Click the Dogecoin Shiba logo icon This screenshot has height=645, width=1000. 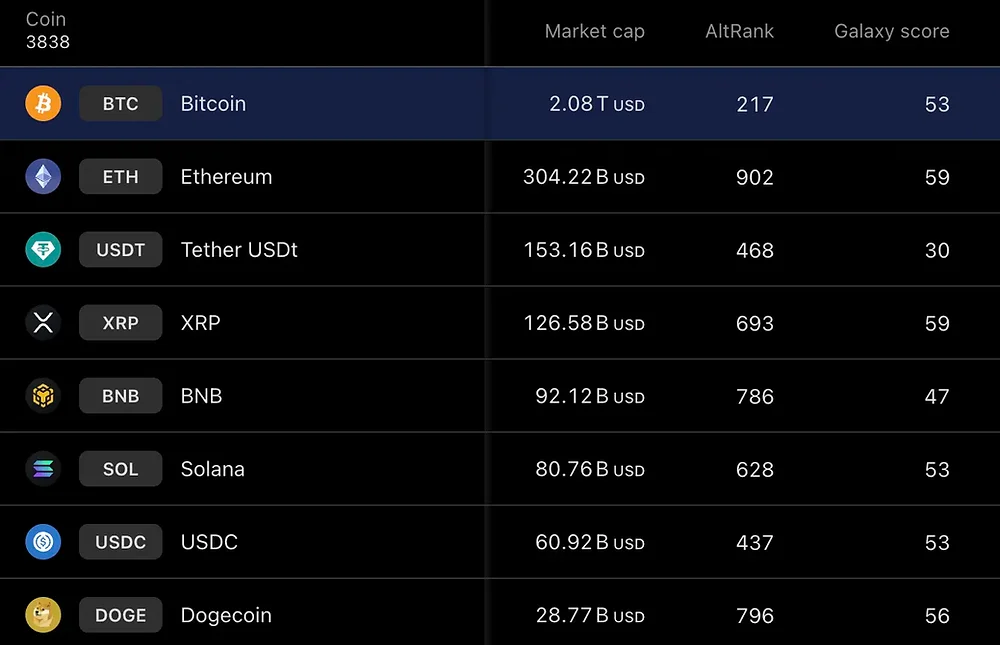pos(42,614)
